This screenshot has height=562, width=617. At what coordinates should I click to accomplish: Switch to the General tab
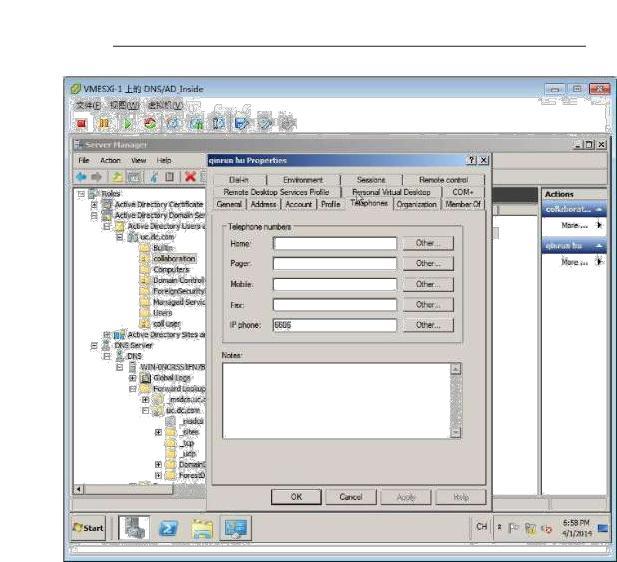229,204
